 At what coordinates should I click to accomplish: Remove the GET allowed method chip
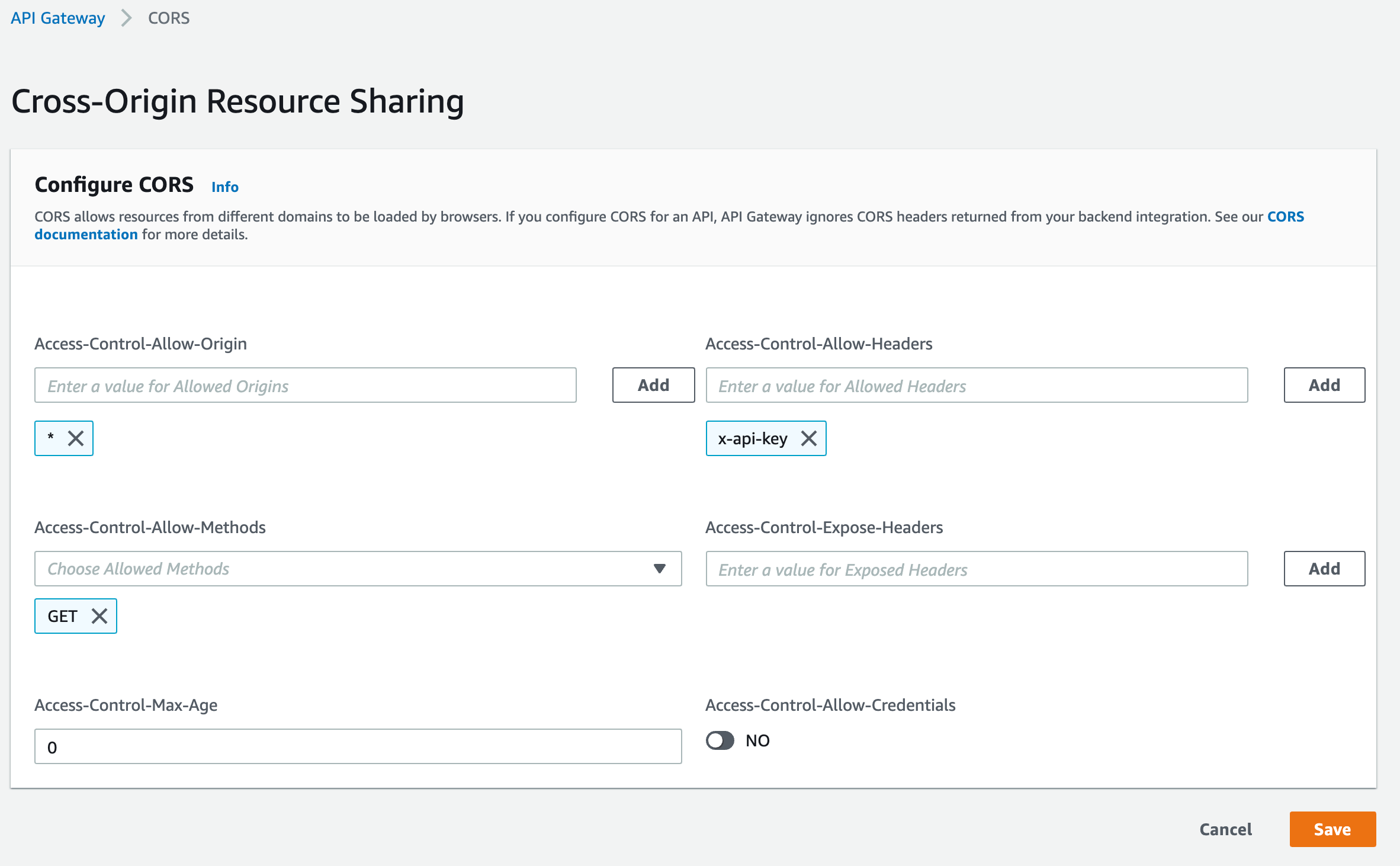[x=98, y=616]
